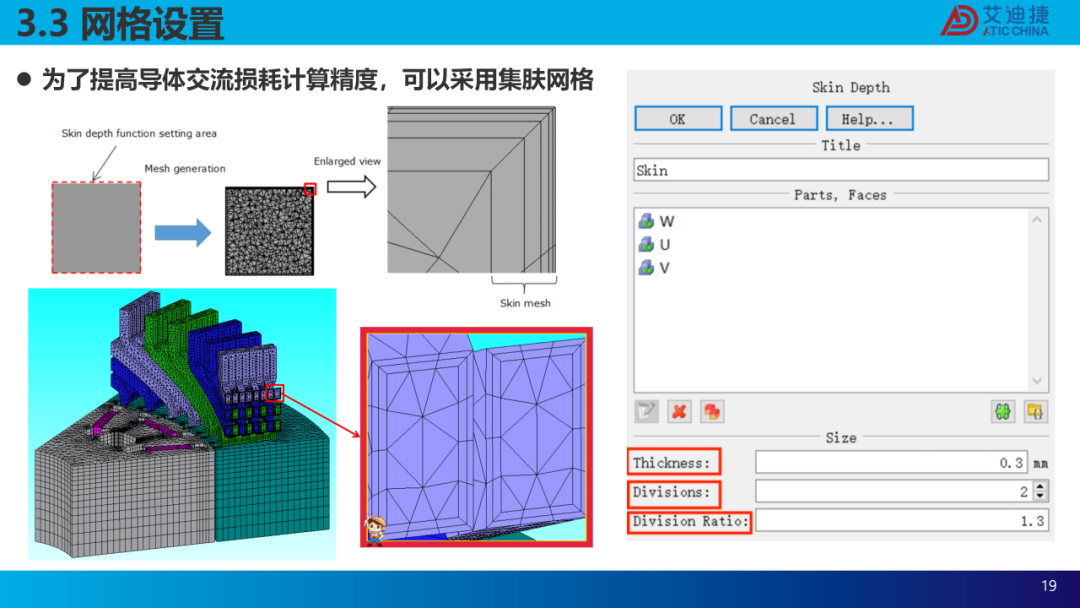Screen dimensions: 1080x608
Task: Click the bullet text about 集肤网格
Action: pos(318,80)
